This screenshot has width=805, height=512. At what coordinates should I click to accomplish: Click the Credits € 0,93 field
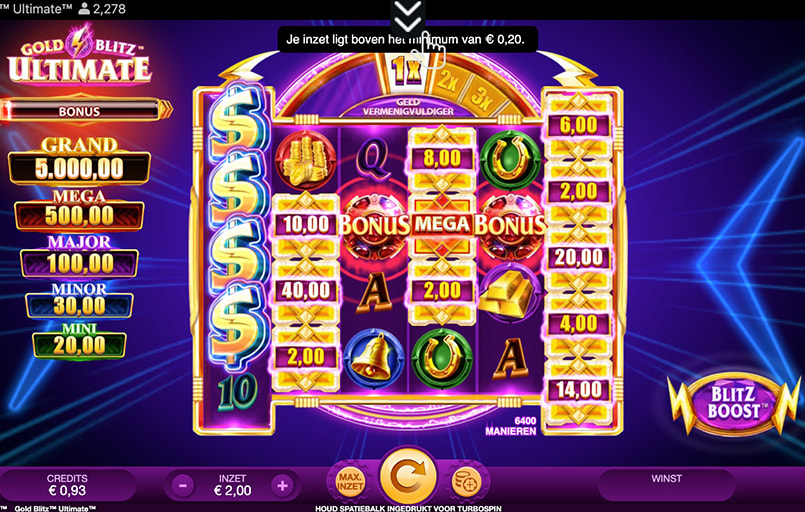click(67, 485)
